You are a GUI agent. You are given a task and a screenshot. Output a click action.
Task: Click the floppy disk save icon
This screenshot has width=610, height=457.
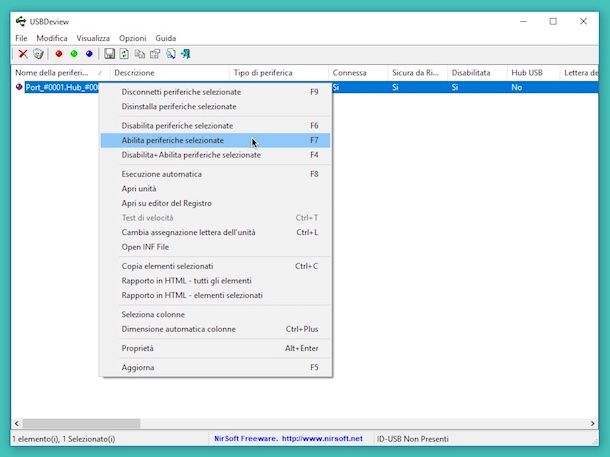(109, 54)
